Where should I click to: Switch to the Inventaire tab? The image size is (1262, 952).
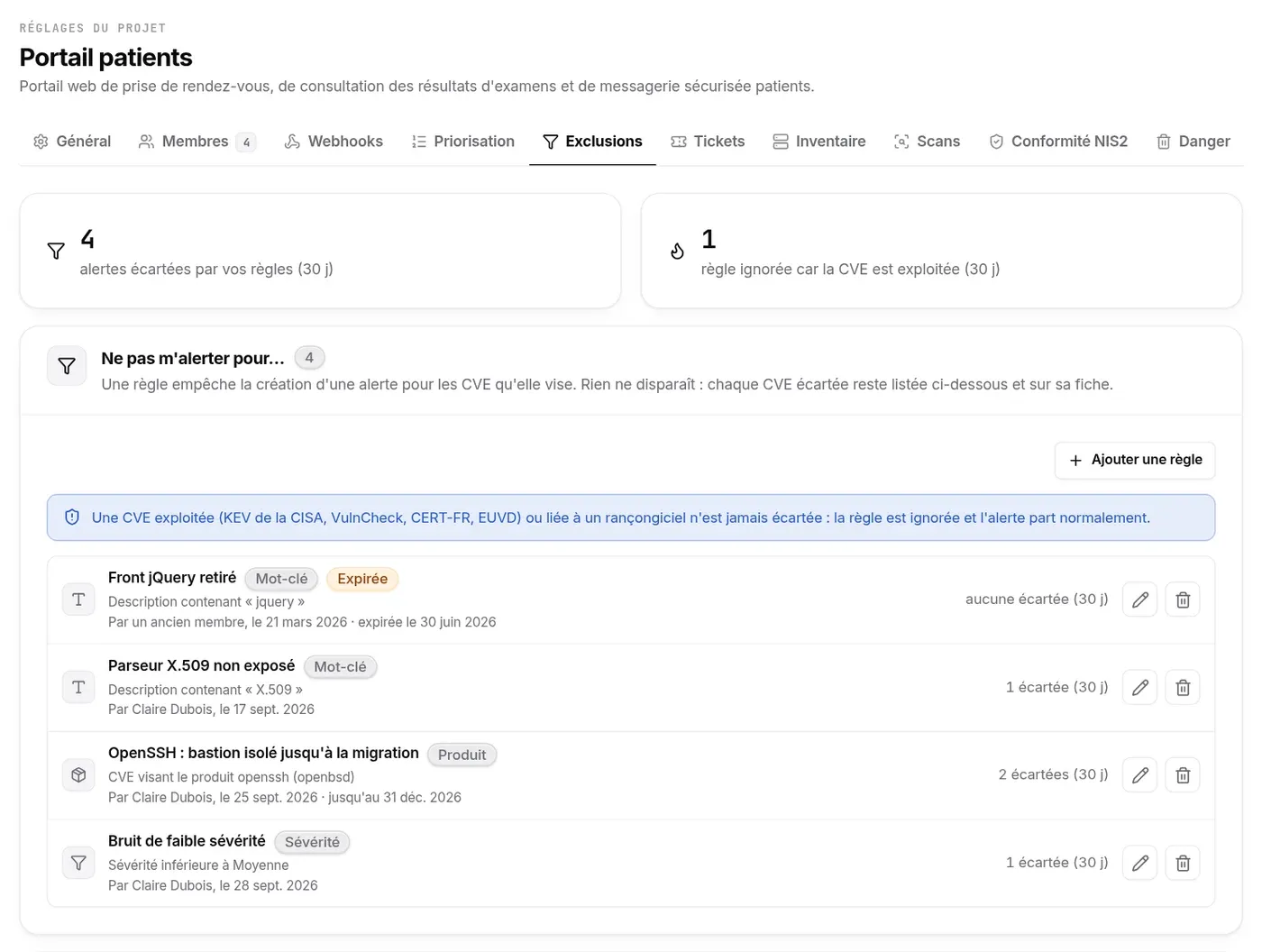[x=818, y=142]
